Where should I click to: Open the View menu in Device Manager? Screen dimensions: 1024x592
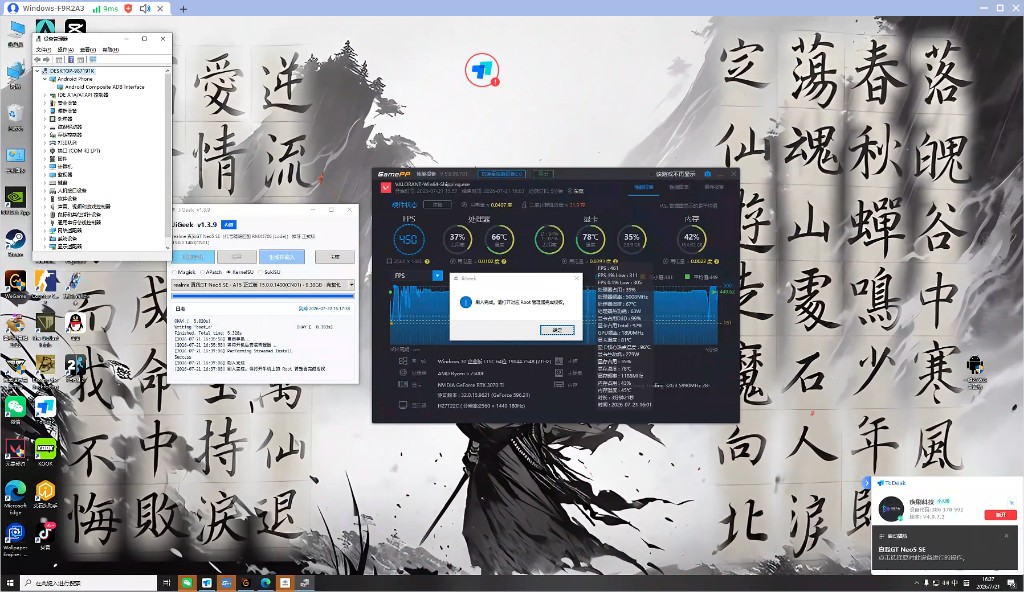click(x=88, y=50)
